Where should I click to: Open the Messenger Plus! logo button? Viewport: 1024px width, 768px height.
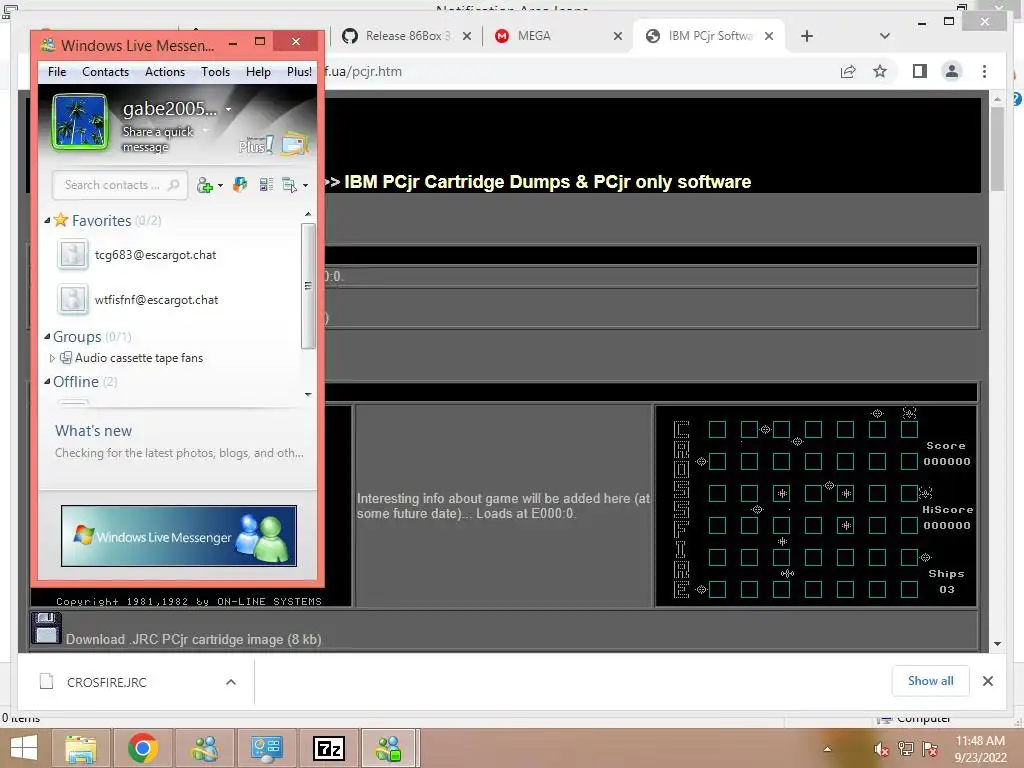pyautogui.click(x=255, y=145)
